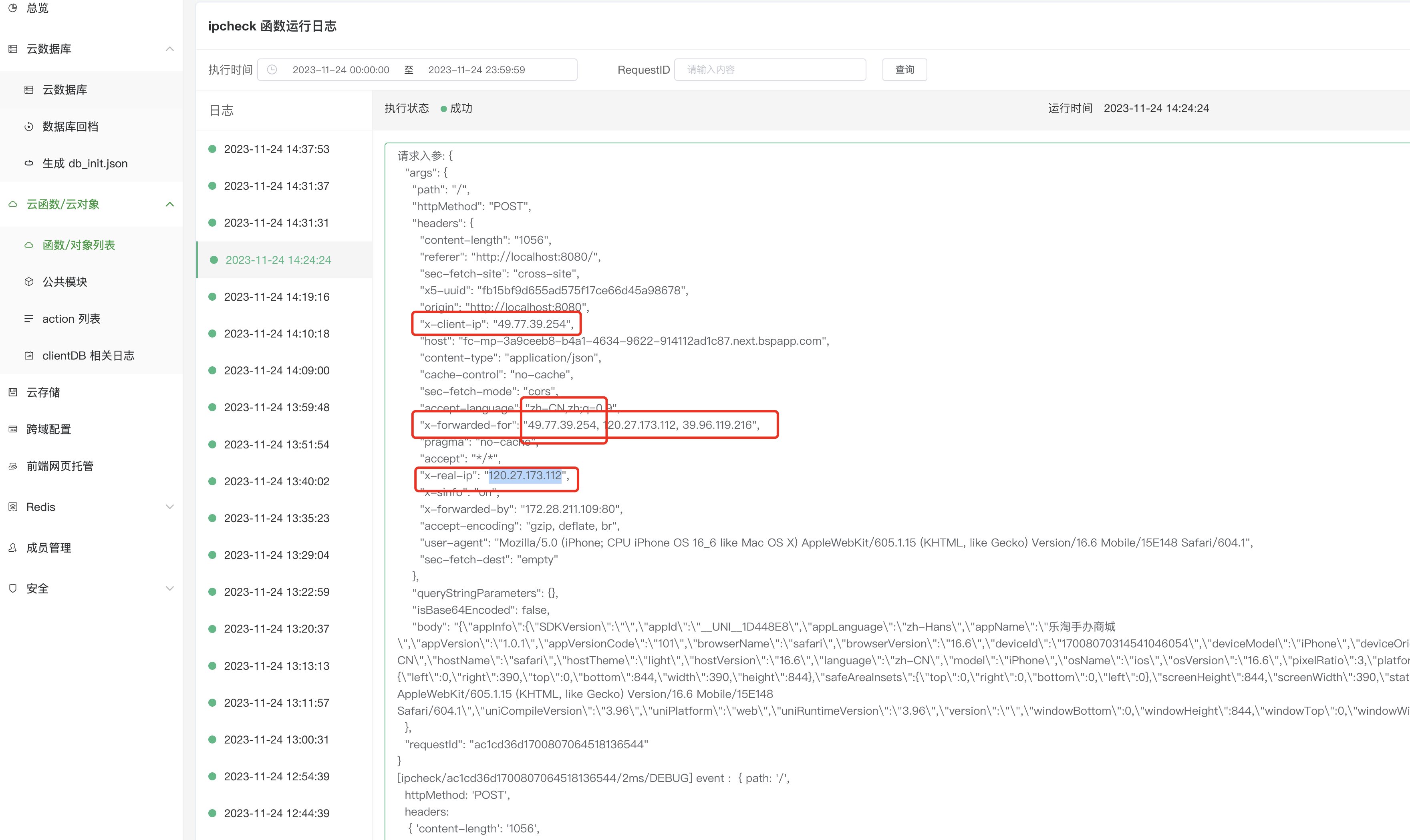Click the start date 2023-11-24 00:00:00

pos(341,70)
